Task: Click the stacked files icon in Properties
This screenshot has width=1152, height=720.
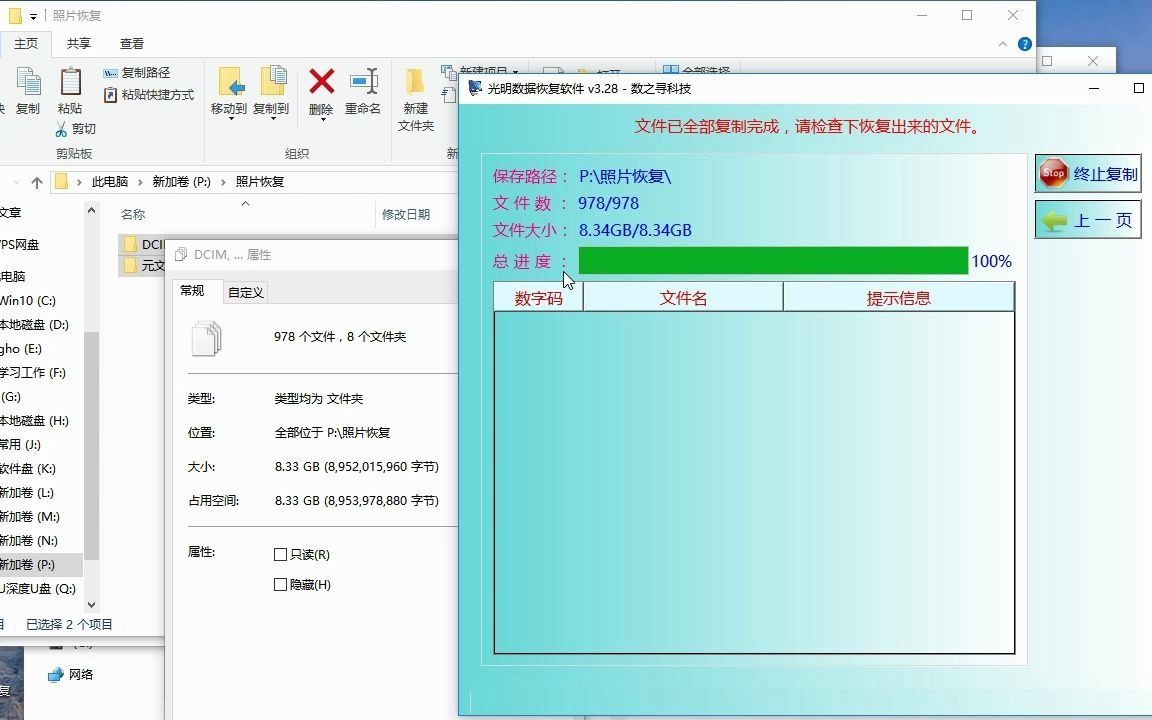Action: (206, 338)
